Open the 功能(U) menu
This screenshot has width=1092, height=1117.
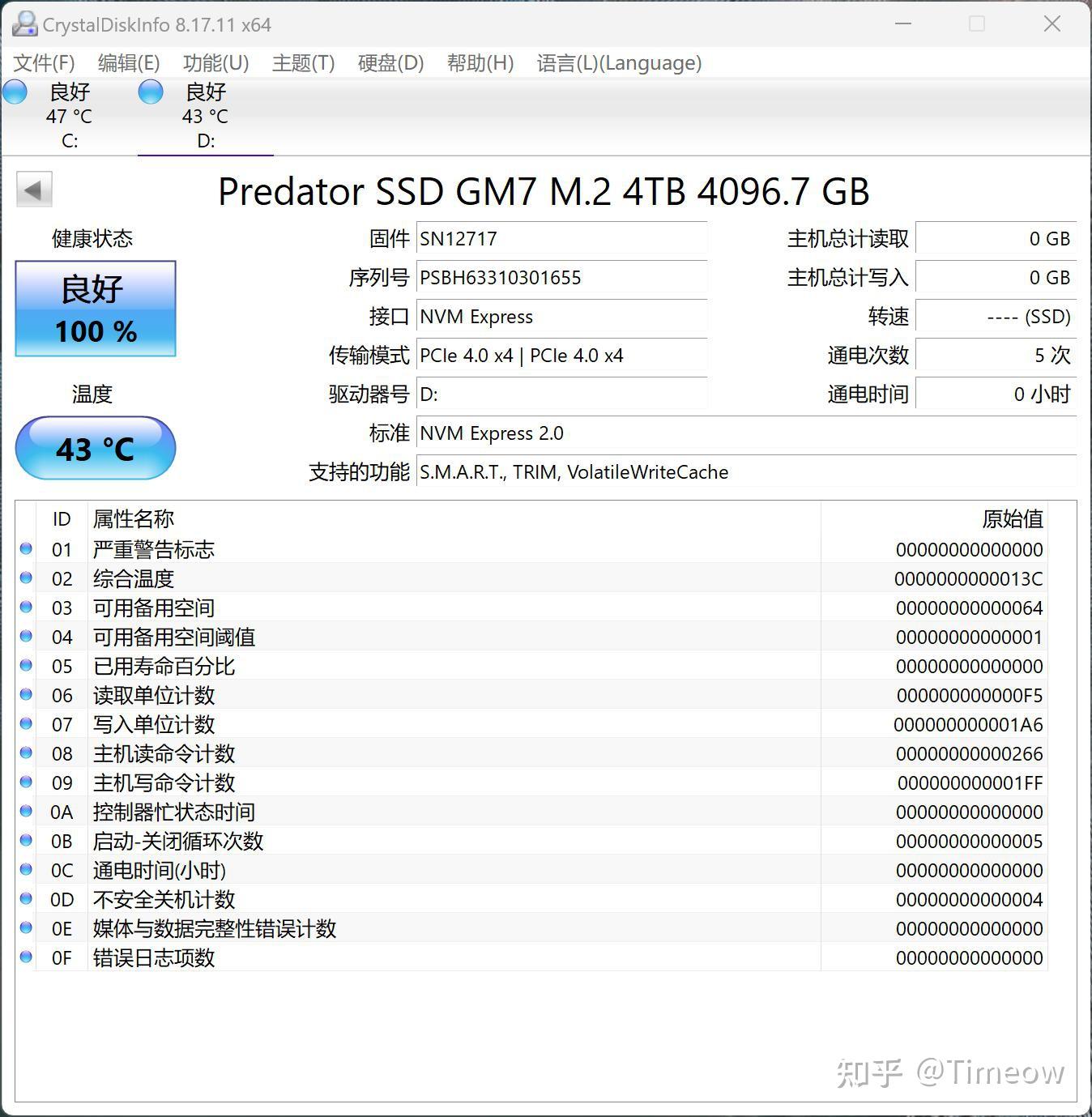coord(215,63)
